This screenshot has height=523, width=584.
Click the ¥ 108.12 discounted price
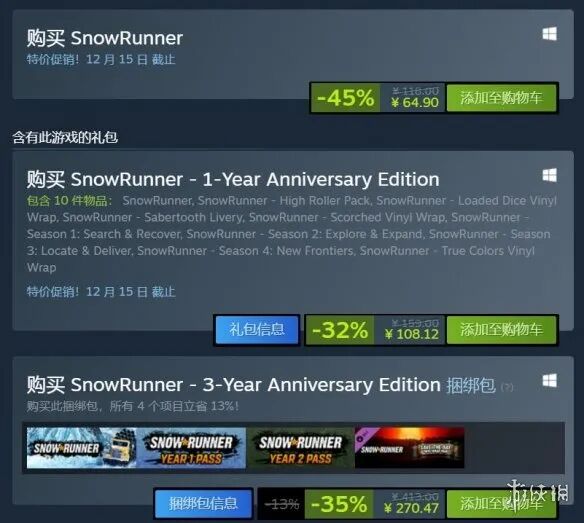412,334
